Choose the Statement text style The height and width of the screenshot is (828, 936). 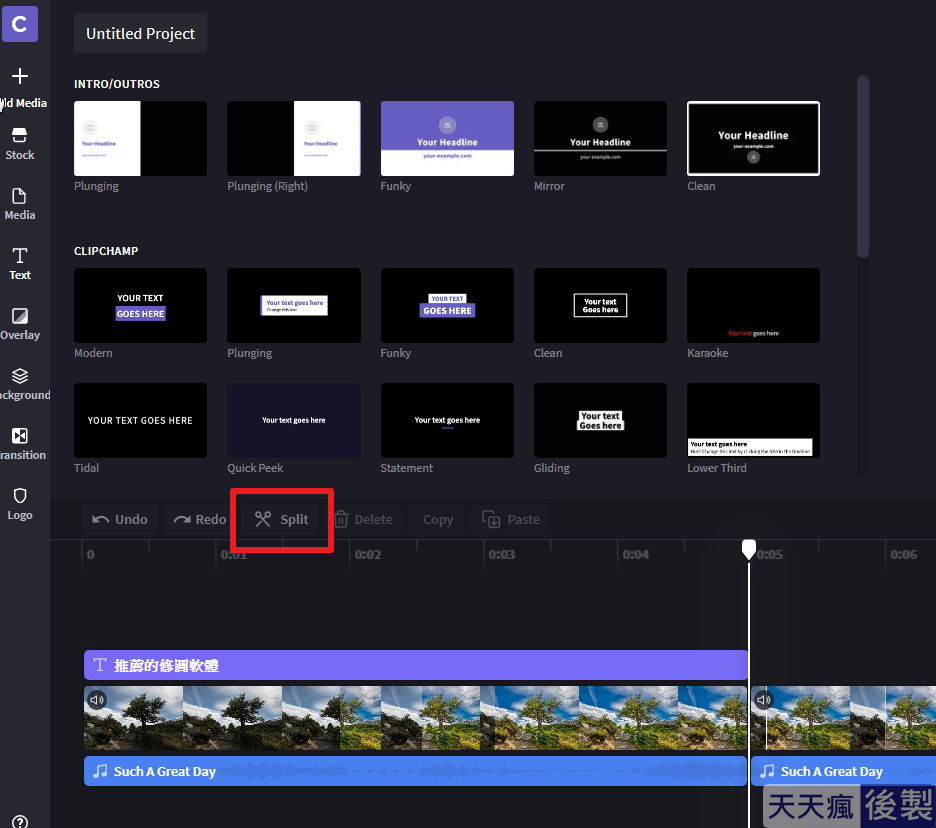click(x=447, y=420)
